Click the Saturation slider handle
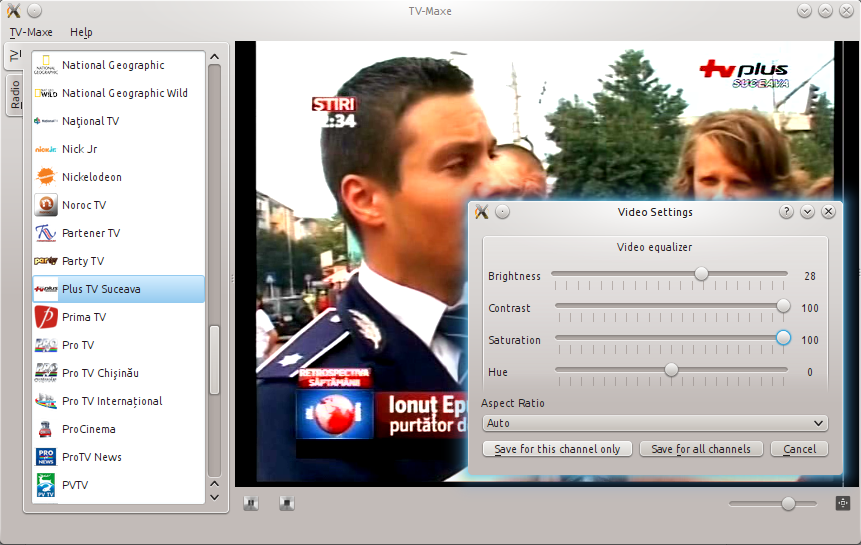 [x=783, y=338]
